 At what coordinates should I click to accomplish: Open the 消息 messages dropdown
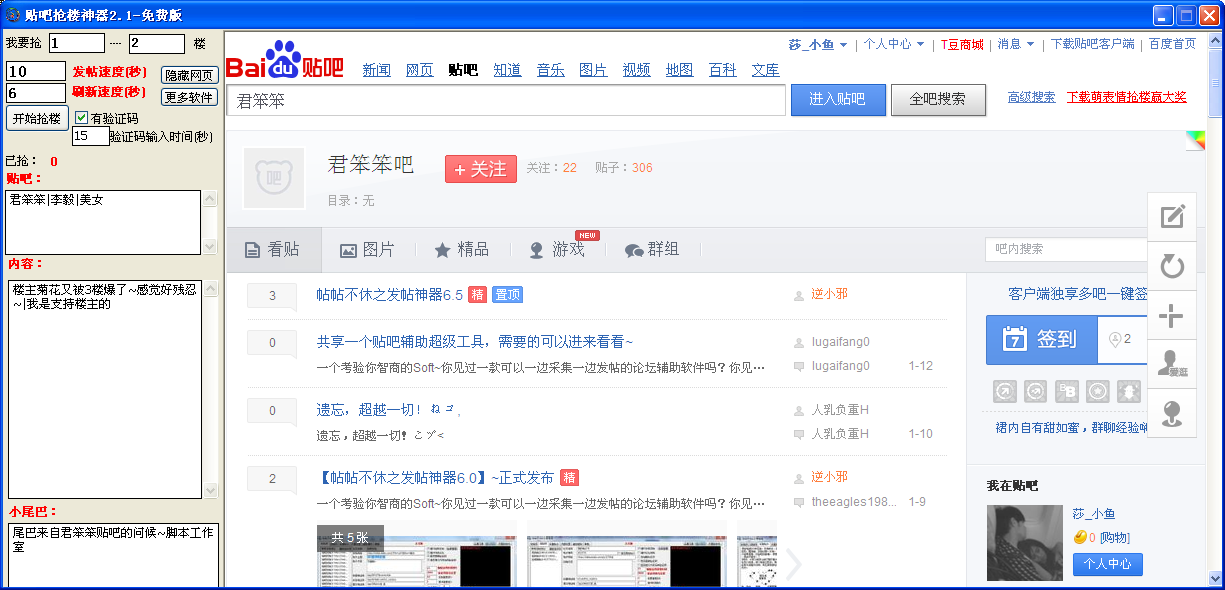1016,44
